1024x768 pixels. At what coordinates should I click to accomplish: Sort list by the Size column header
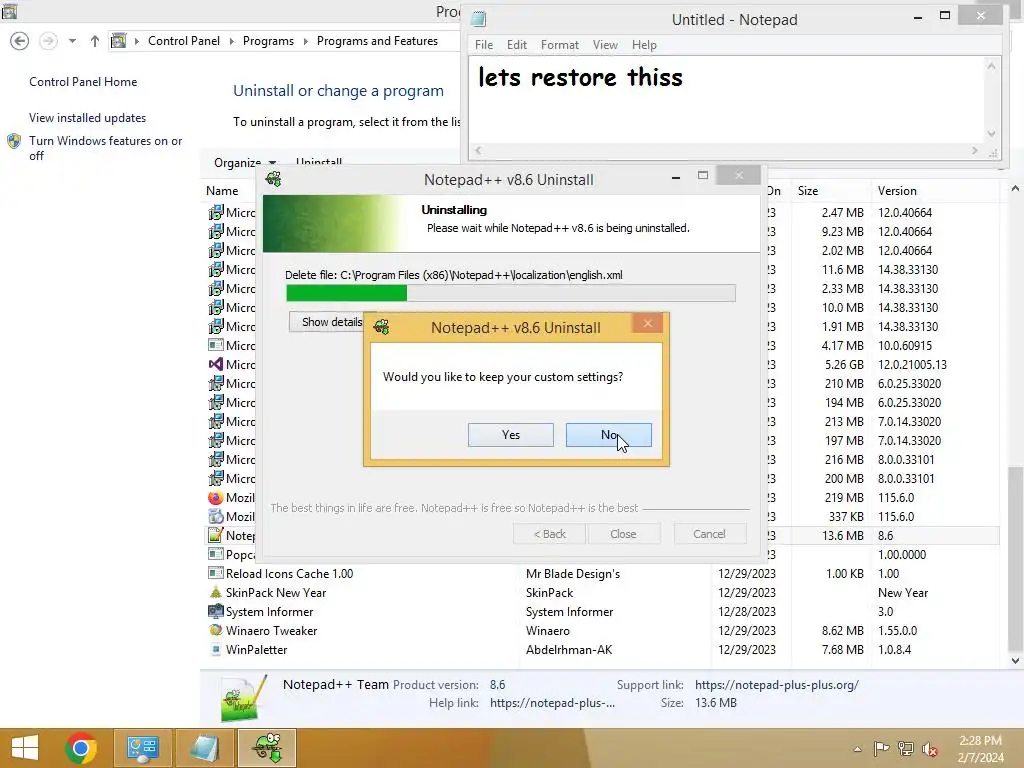(808, 191)
